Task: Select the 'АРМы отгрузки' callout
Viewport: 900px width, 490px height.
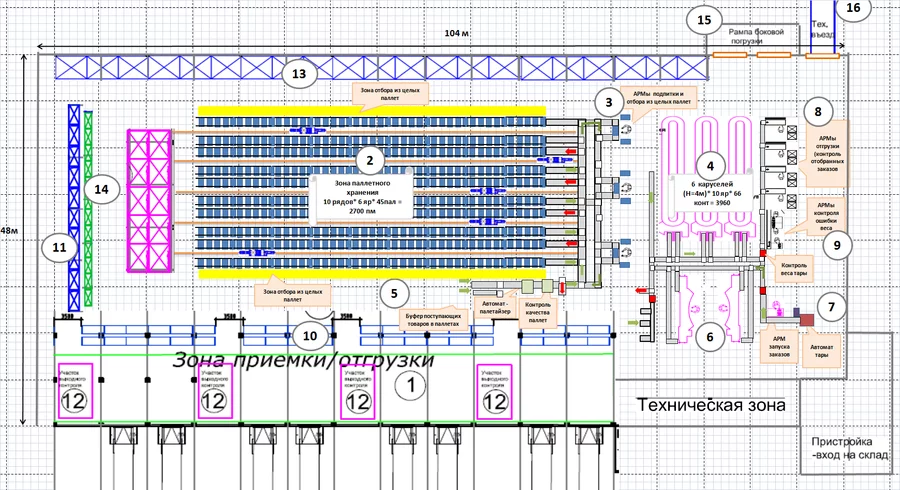Action: pos(827,153)
